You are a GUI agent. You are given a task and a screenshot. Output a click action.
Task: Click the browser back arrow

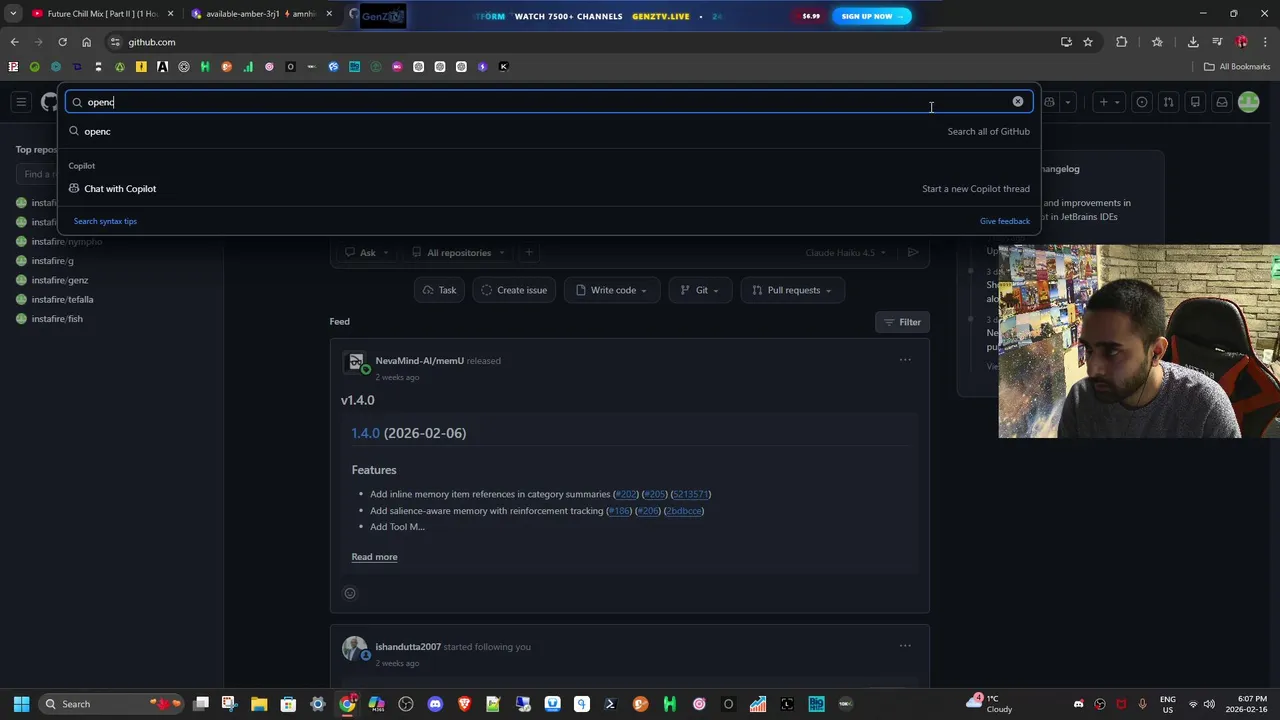coord(14,42)
